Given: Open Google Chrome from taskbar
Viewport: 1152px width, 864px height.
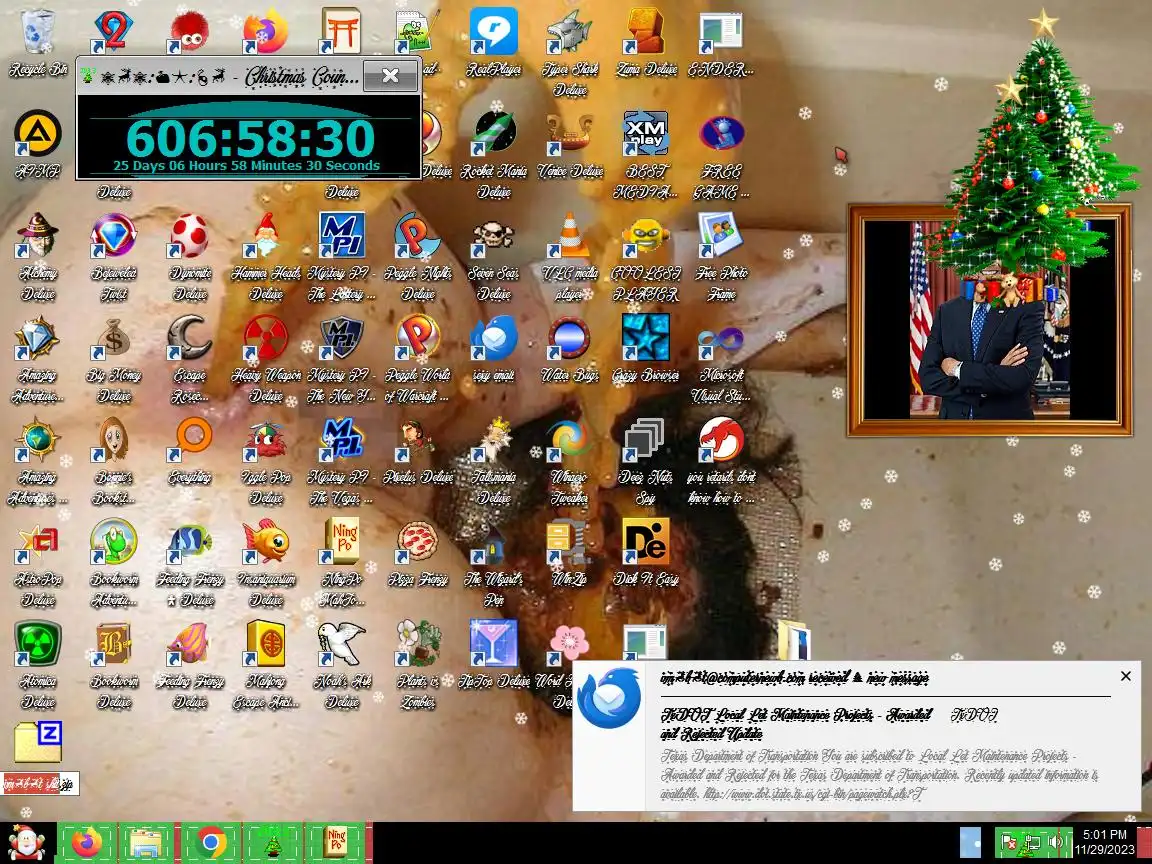Looking at the screenshot, I should tap(211, 843).
